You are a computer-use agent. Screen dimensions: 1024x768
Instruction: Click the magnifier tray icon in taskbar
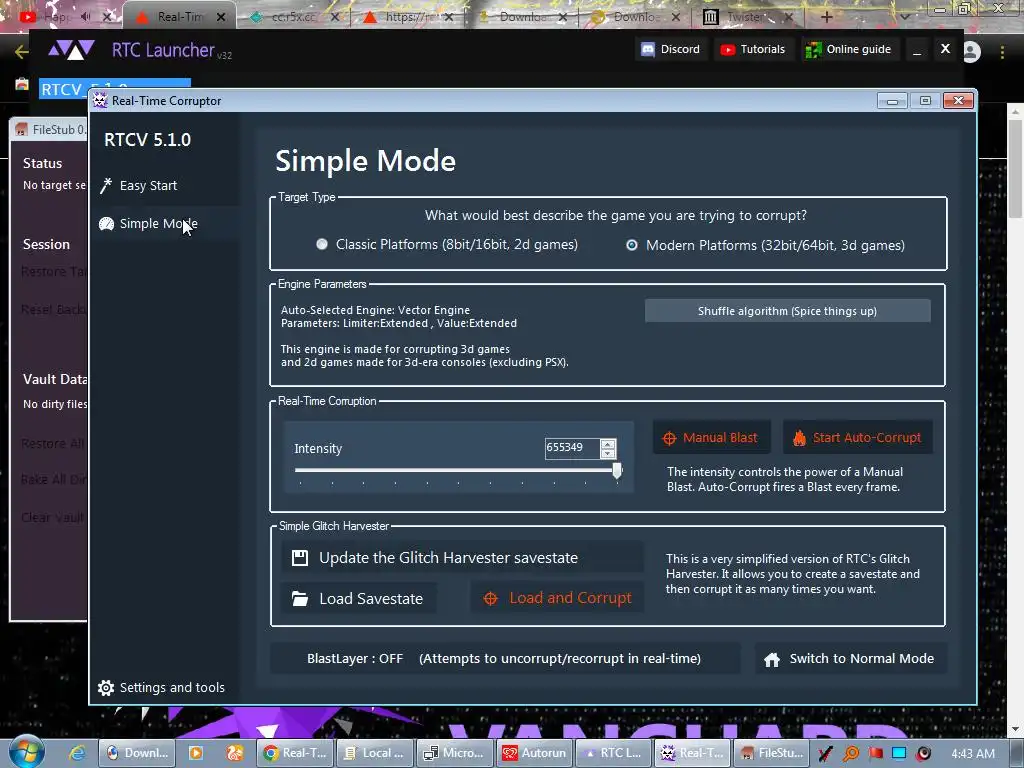850,753
